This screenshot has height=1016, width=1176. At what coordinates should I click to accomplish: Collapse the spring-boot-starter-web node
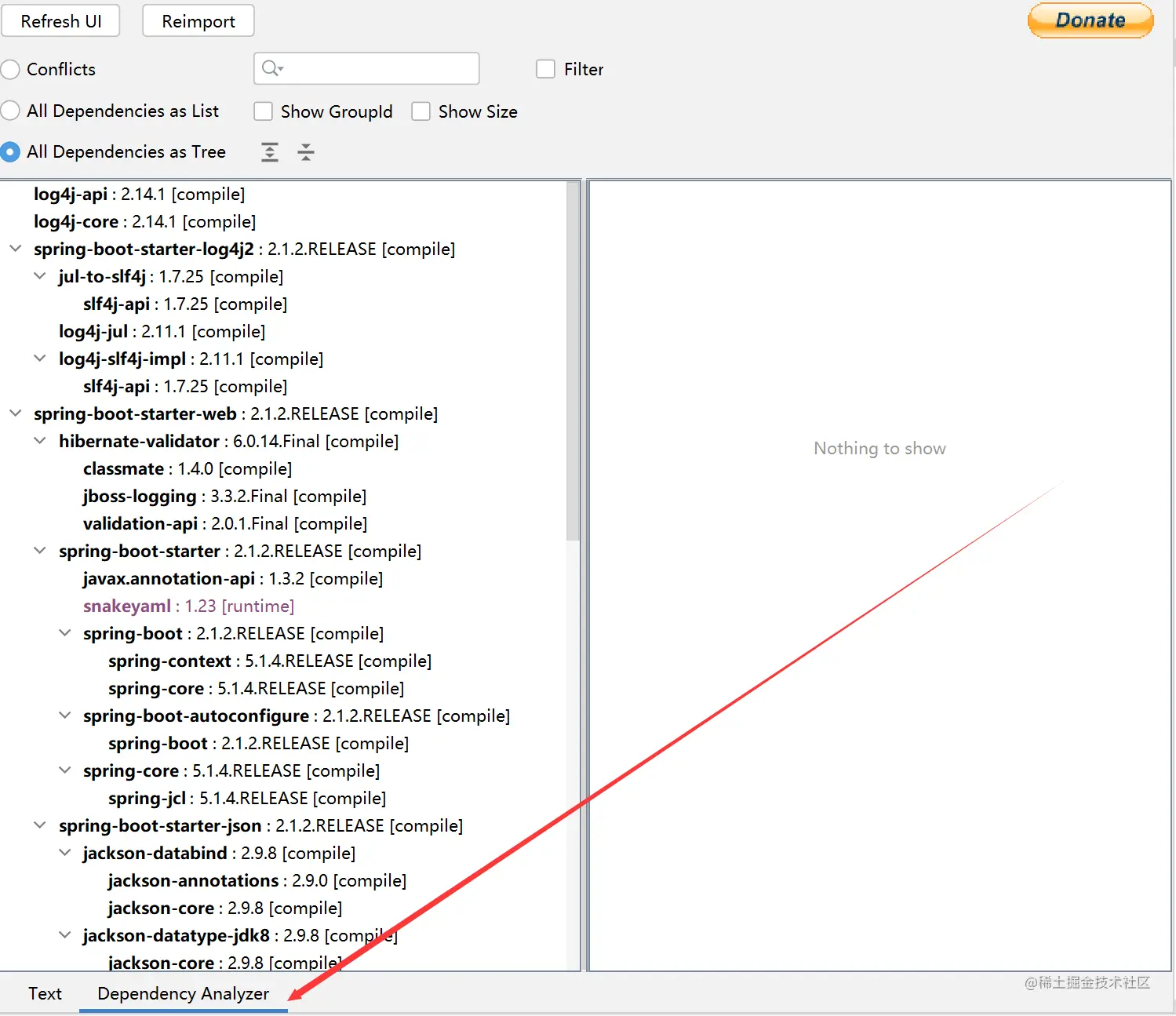tap(15, 413)
